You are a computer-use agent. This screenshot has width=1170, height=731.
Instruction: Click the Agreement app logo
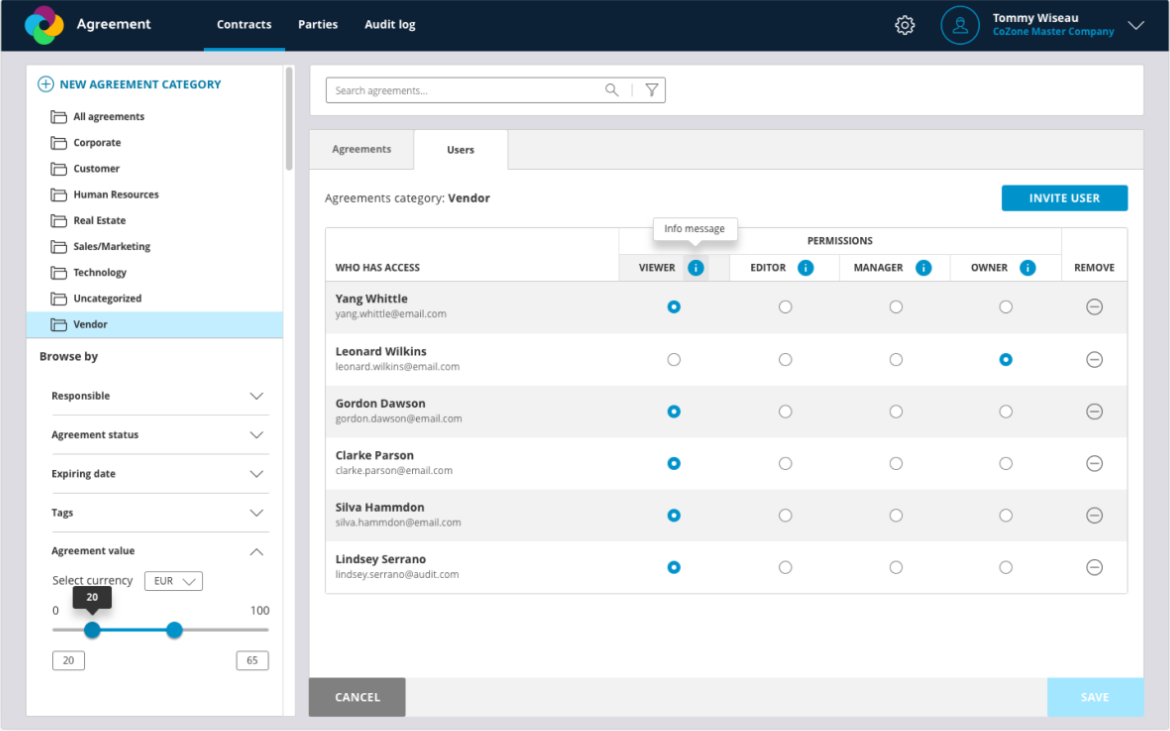(x=44, y=25)
